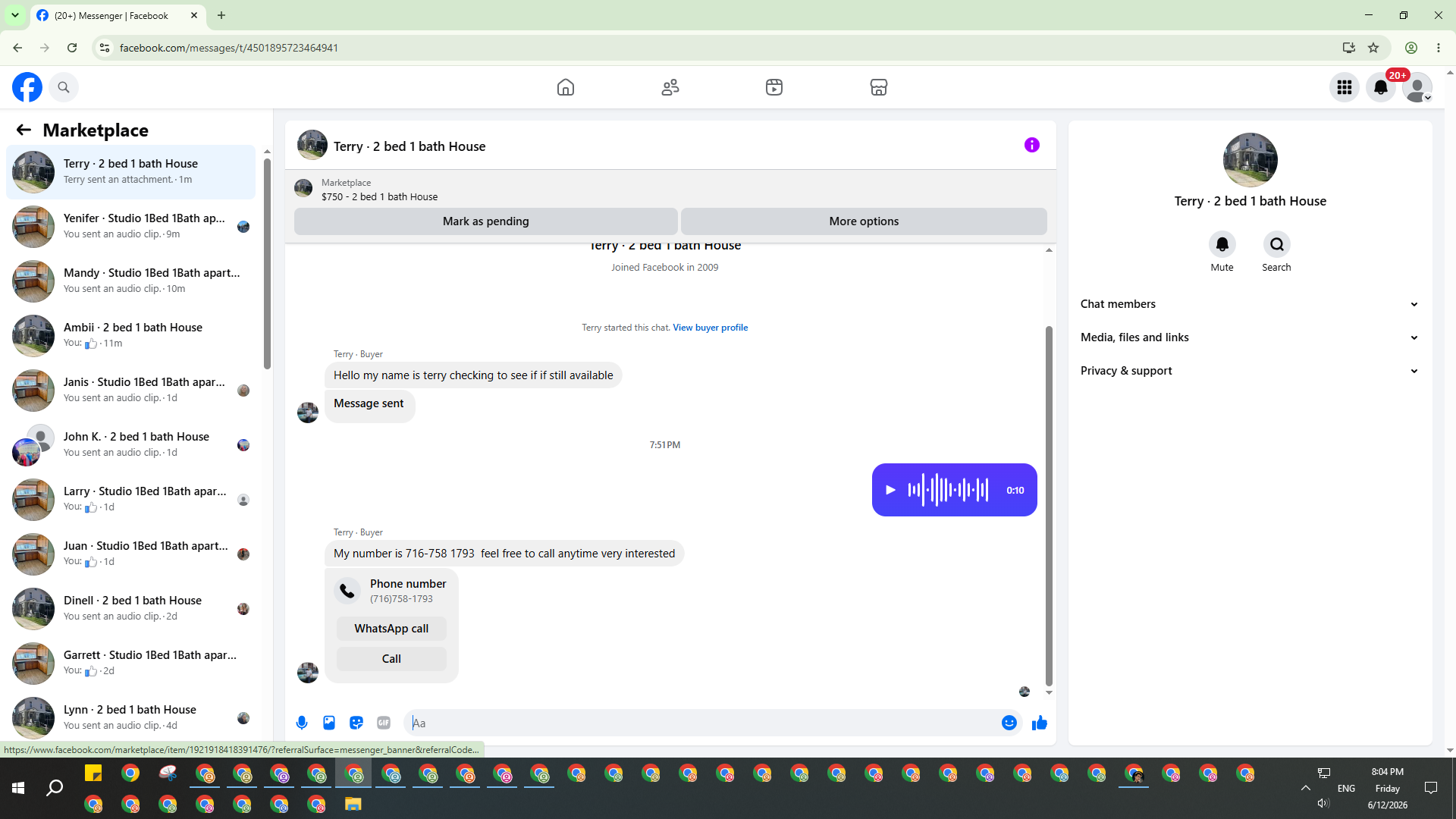
Task: Bookmark this tab with the star icon
Action: (x=1373, y=48)
